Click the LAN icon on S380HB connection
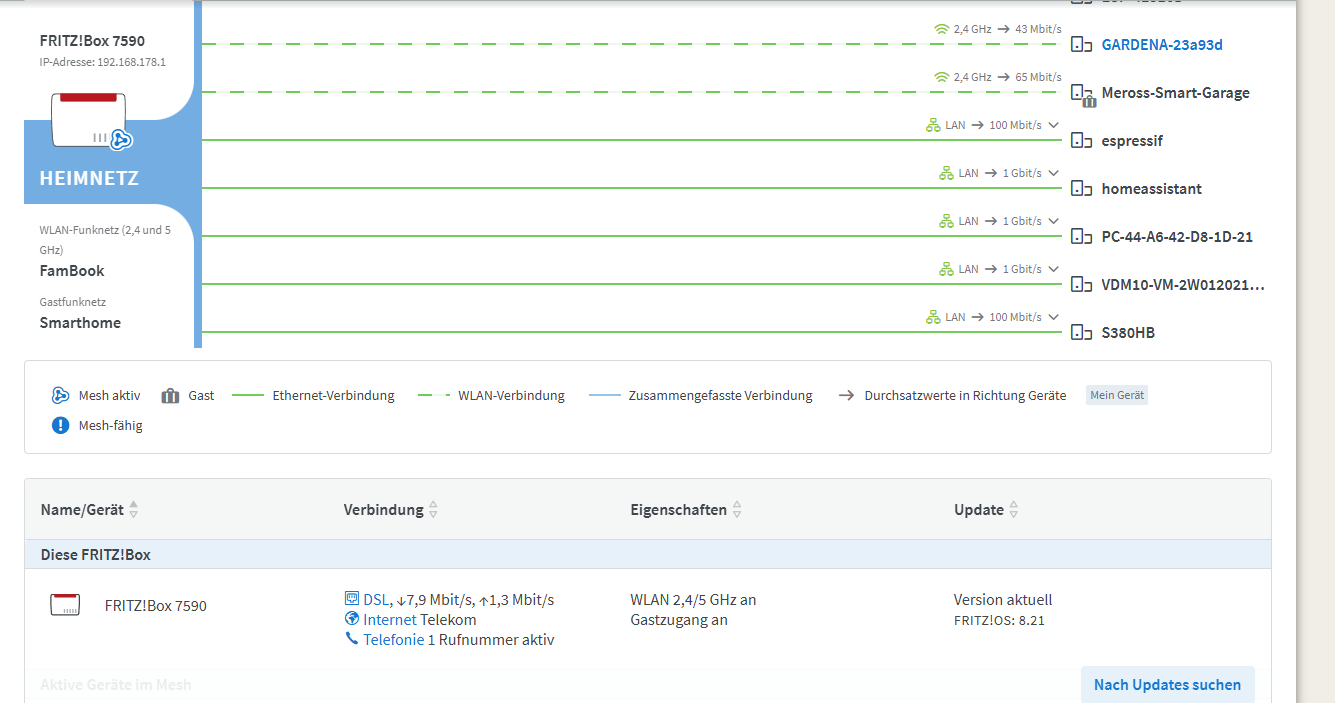The height and width of the screenshot is (703, 1335). point(933,317)
